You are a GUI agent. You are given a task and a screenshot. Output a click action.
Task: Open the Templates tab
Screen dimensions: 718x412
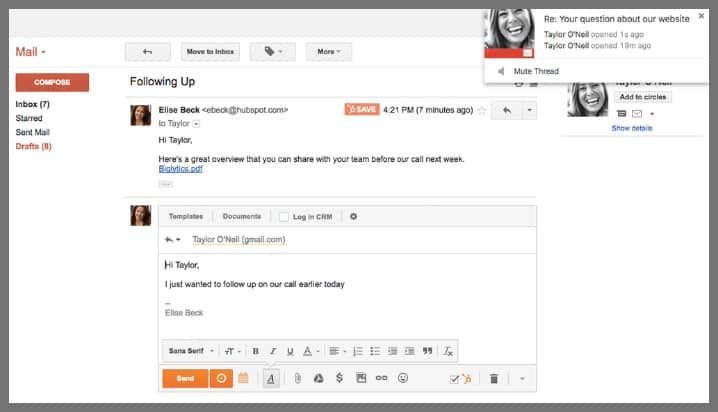pos(186,216)
